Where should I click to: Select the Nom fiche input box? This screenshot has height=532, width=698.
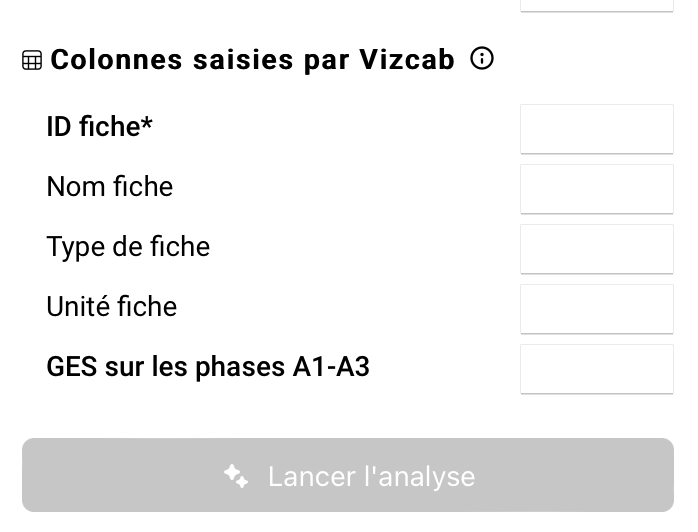(x=596, y=189)
